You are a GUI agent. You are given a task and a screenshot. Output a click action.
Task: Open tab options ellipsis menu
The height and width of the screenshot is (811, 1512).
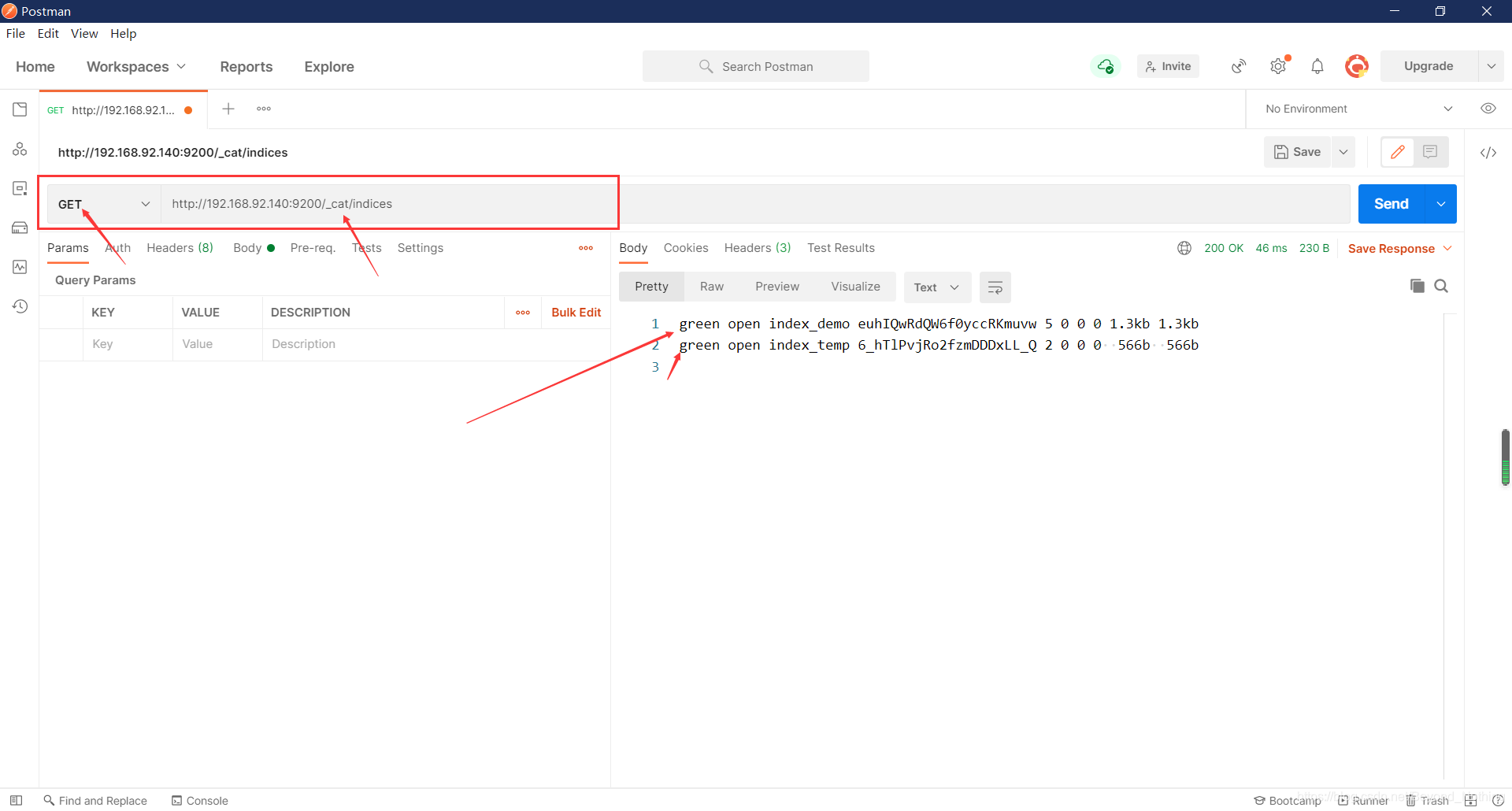[x=264, y=109]
